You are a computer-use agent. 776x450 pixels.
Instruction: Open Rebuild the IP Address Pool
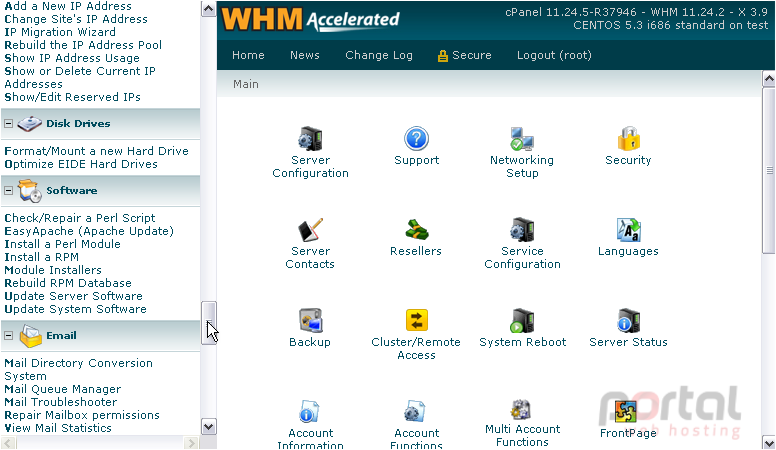(x=83, y=45)
